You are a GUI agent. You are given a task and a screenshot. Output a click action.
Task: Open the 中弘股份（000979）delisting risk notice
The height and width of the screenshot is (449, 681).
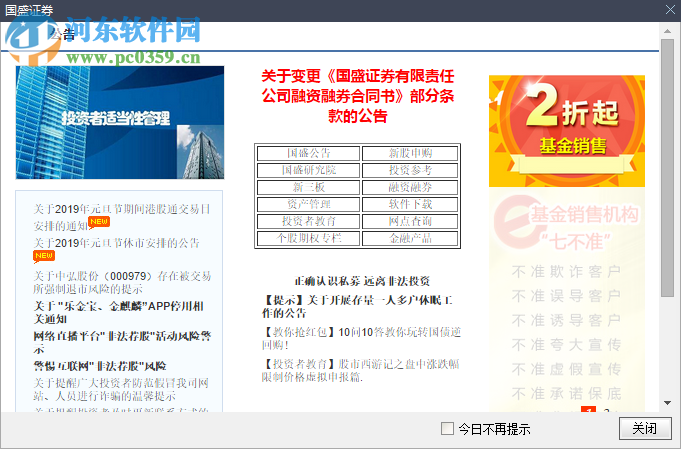[x=122, y=282]
